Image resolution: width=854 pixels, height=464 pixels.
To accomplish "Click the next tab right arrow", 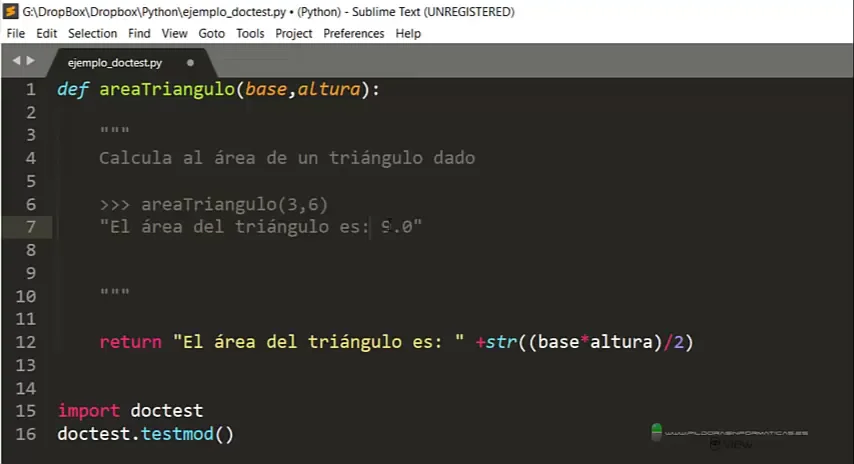I will (x=30, y=60).
